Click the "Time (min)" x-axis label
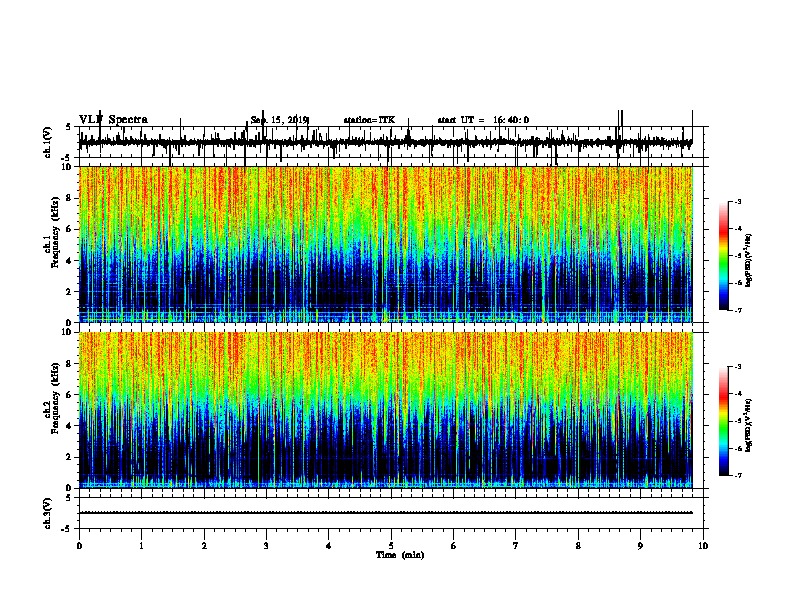This screenshot has width=792, height=612. 400,555
